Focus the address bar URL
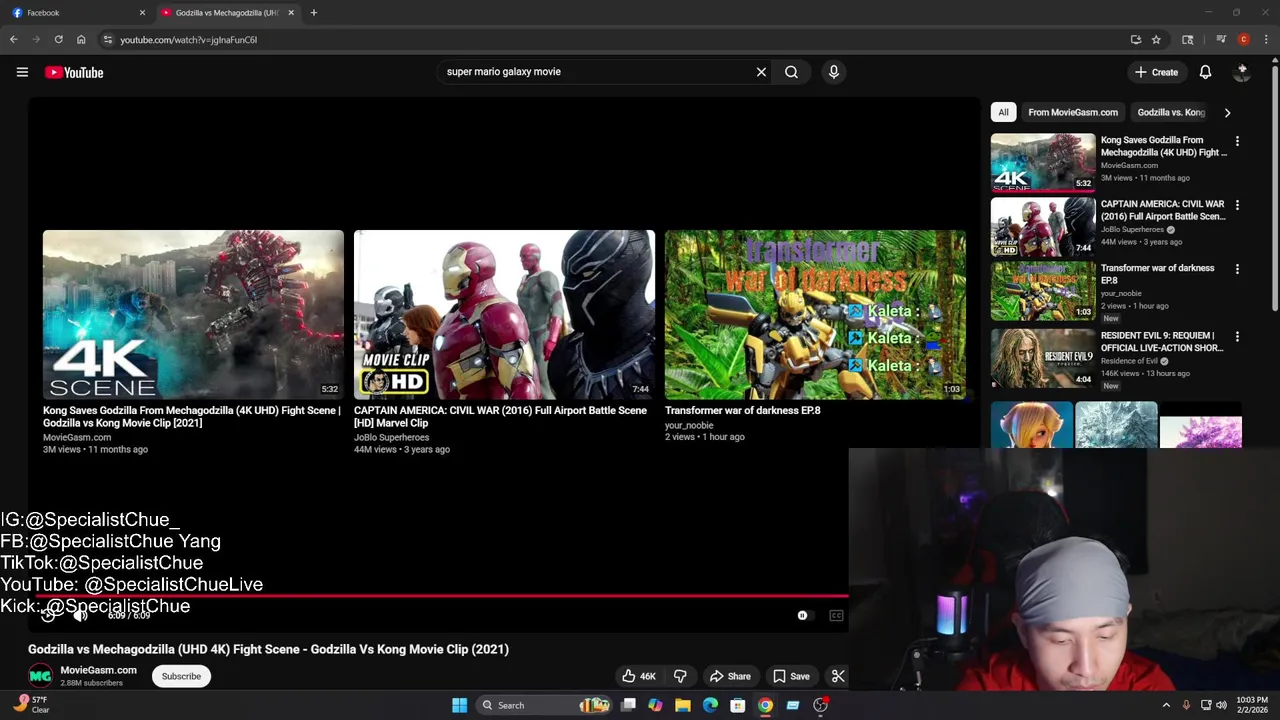The image size is (1280, 720). point(188,40)
